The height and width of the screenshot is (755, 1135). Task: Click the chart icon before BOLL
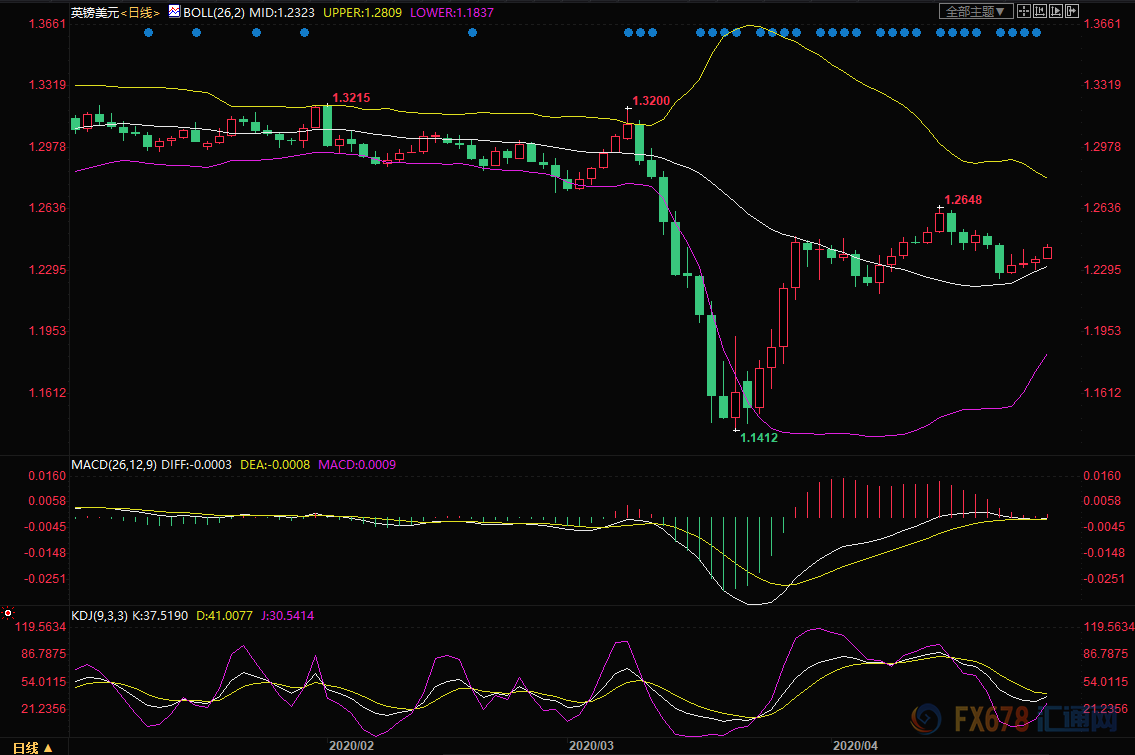(174, 12)
